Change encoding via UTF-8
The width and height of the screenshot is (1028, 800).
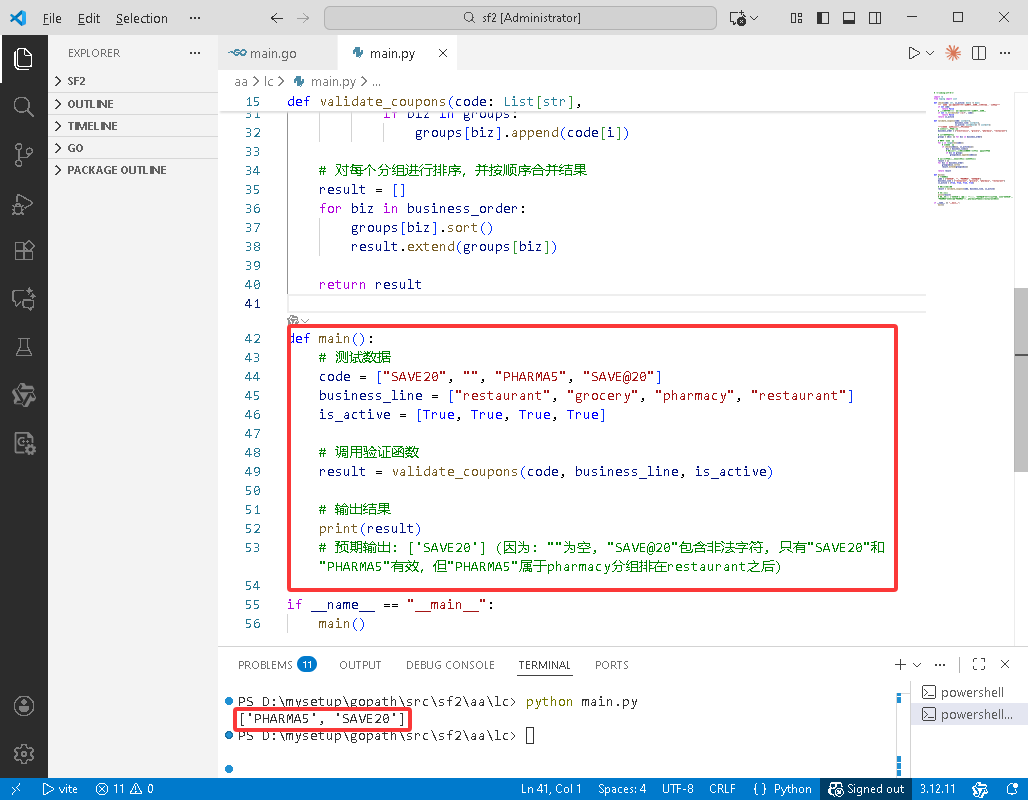coord(677,789)
